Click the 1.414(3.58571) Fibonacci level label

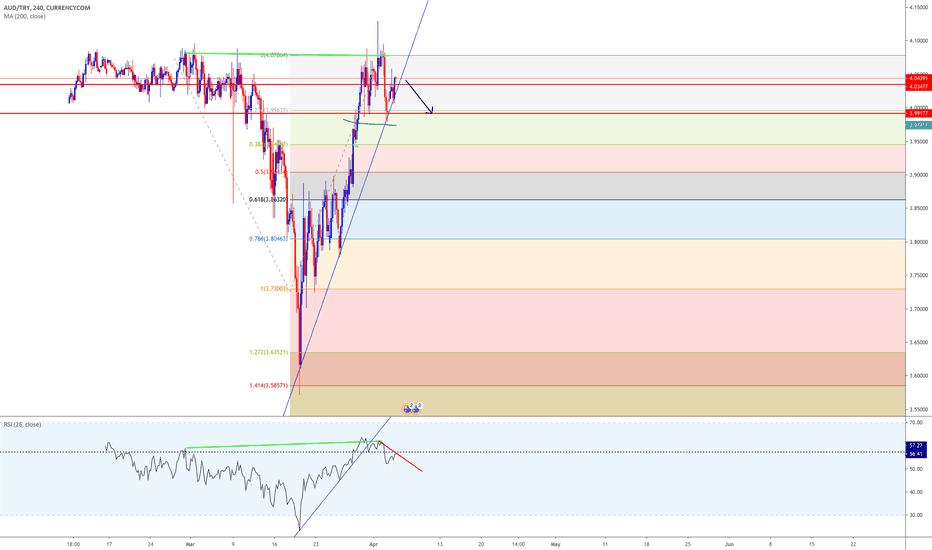pos(268,386)
